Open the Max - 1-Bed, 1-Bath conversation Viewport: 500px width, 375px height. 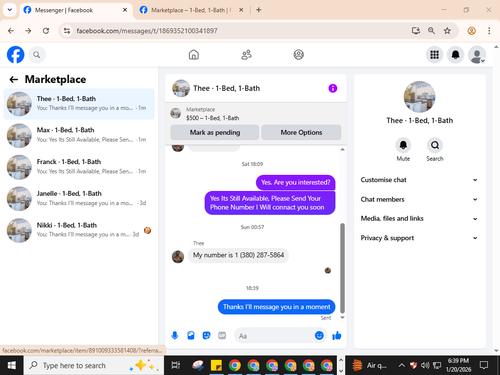click(x=79, y=135)
